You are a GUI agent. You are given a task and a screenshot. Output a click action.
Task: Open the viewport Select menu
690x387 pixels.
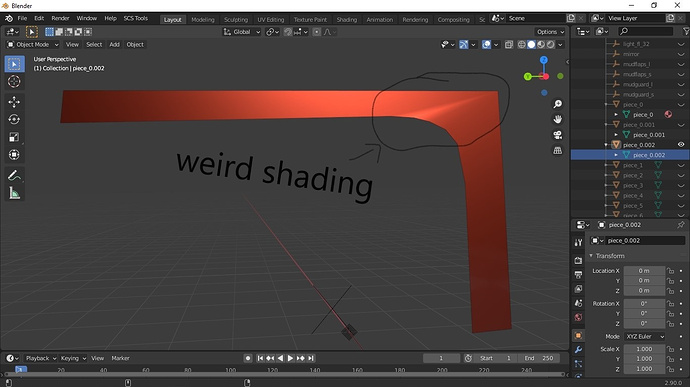click(94, 44)
